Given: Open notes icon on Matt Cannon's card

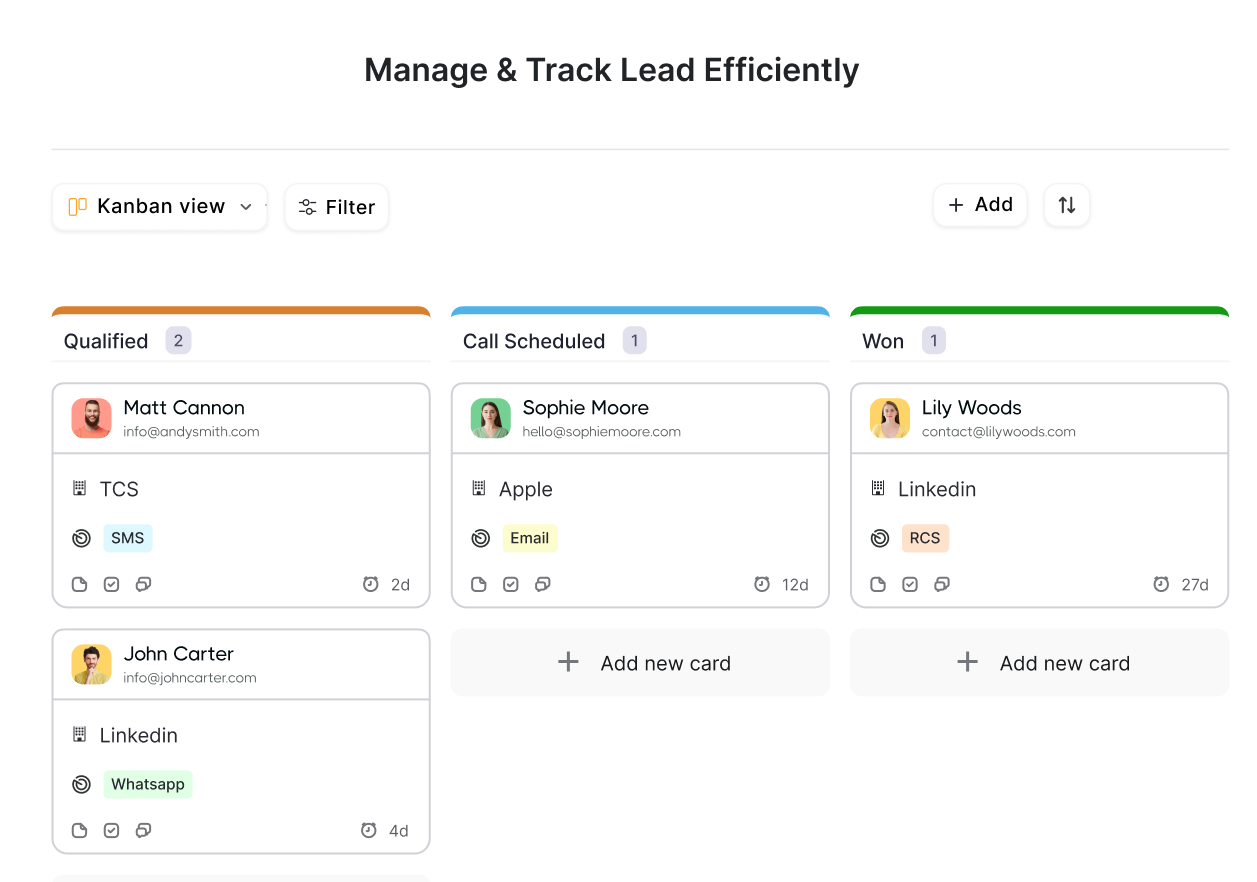Looking at the screenshot, I should 79,584.
